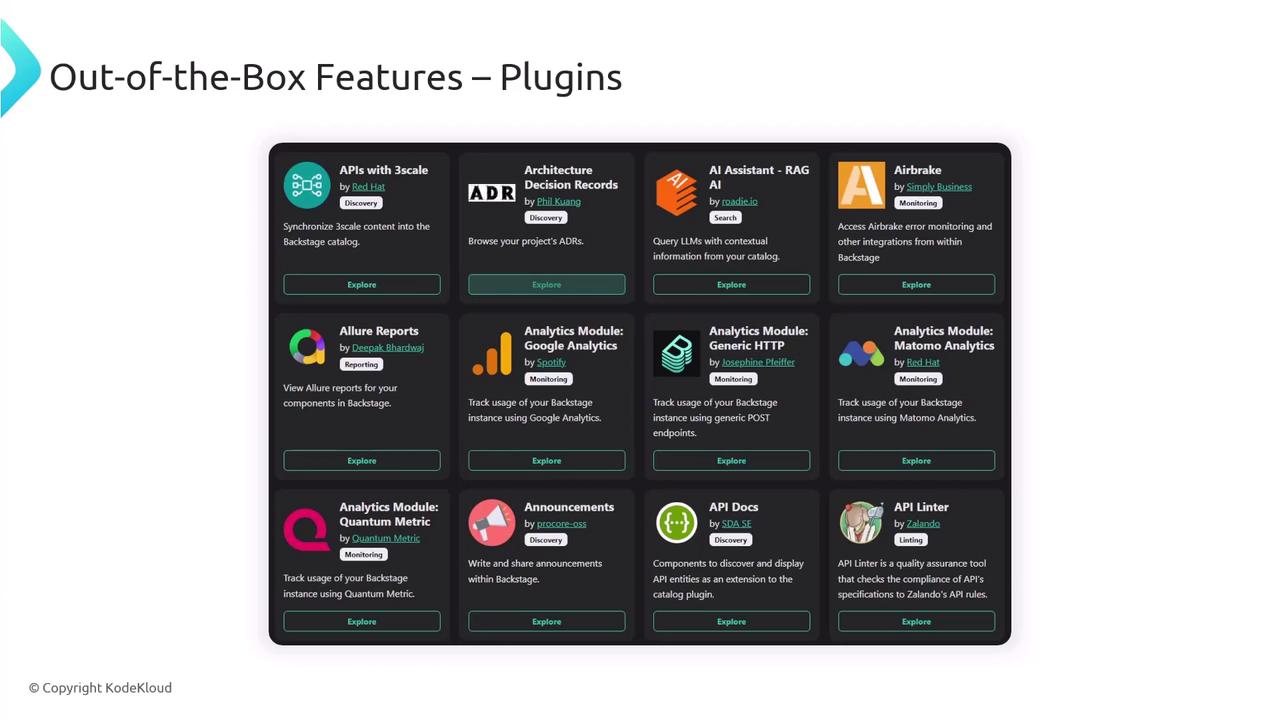This screenshot has width=1280, height=720.
Task: Select Discovery tag on ADR card
Action: tap(546, 218)
